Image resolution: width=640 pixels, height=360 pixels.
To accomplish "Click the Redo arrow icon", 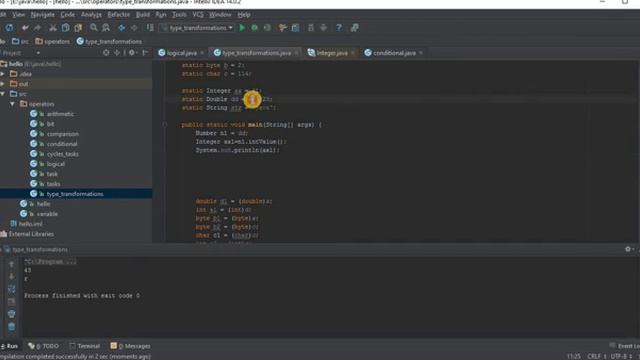I will pos(38,28).
